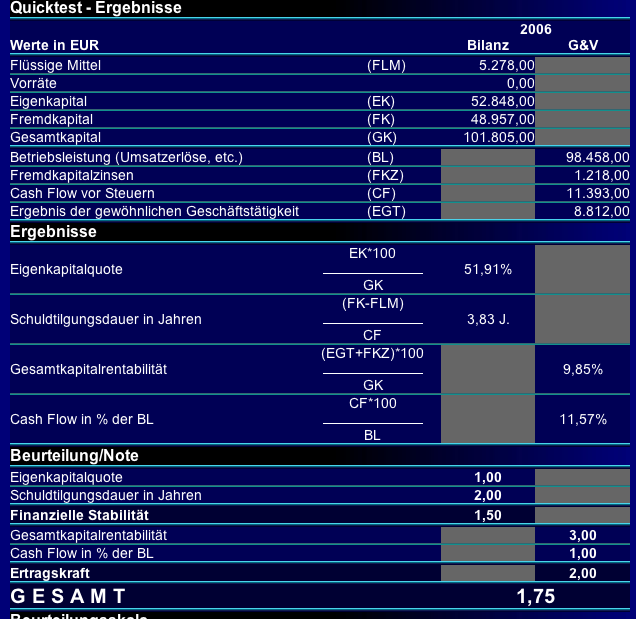Click the Bilanz column header
The image size is (636, 619).
488,45
